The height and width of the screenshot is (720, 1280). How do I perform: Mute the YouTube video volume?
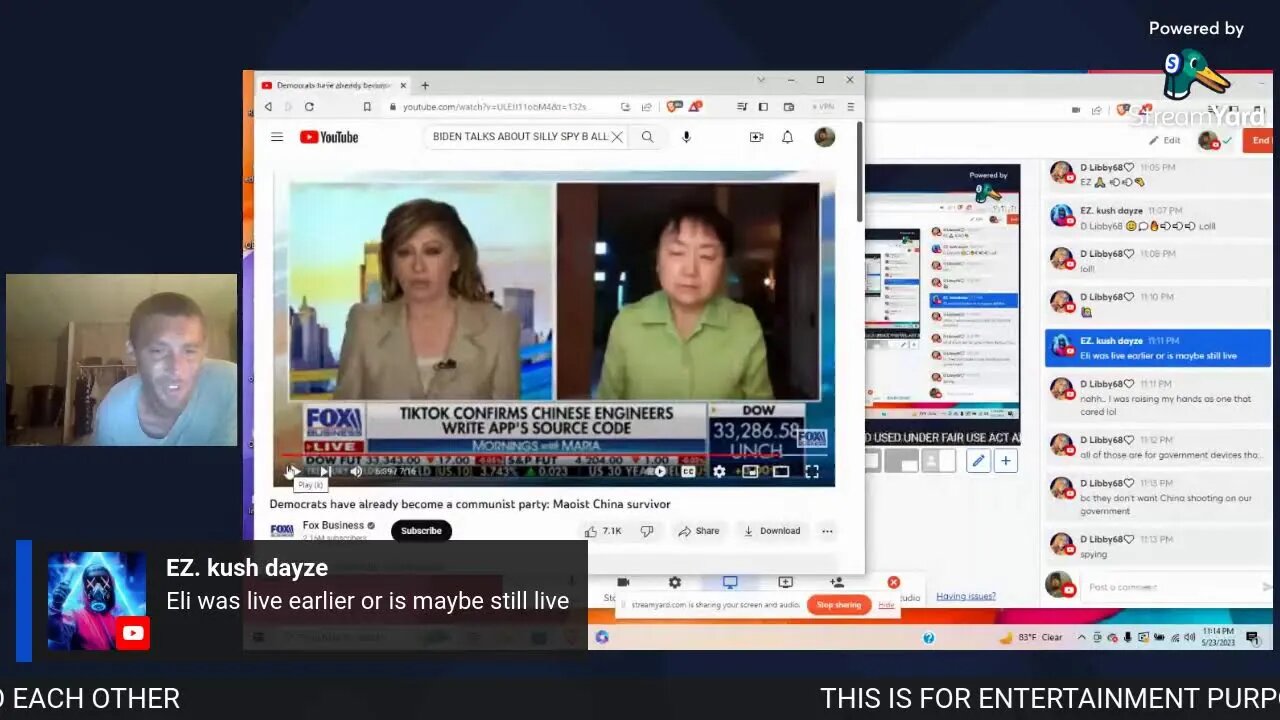click(356, 472)
